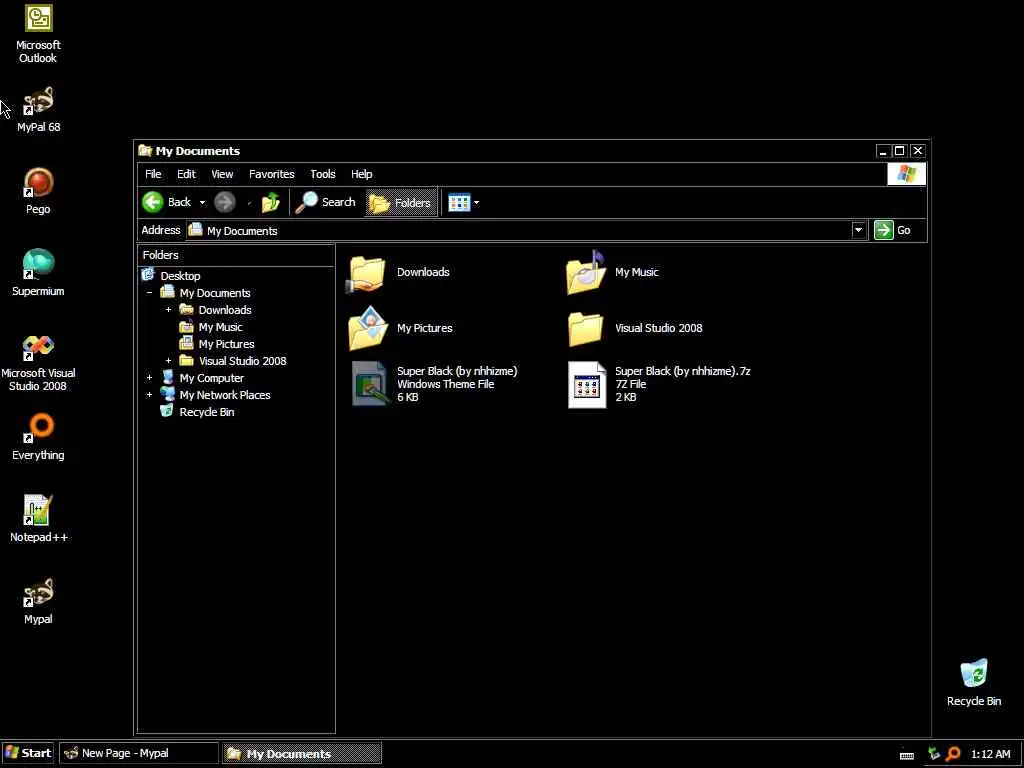Expand Downloads tree node

click(x=168, y=310)
